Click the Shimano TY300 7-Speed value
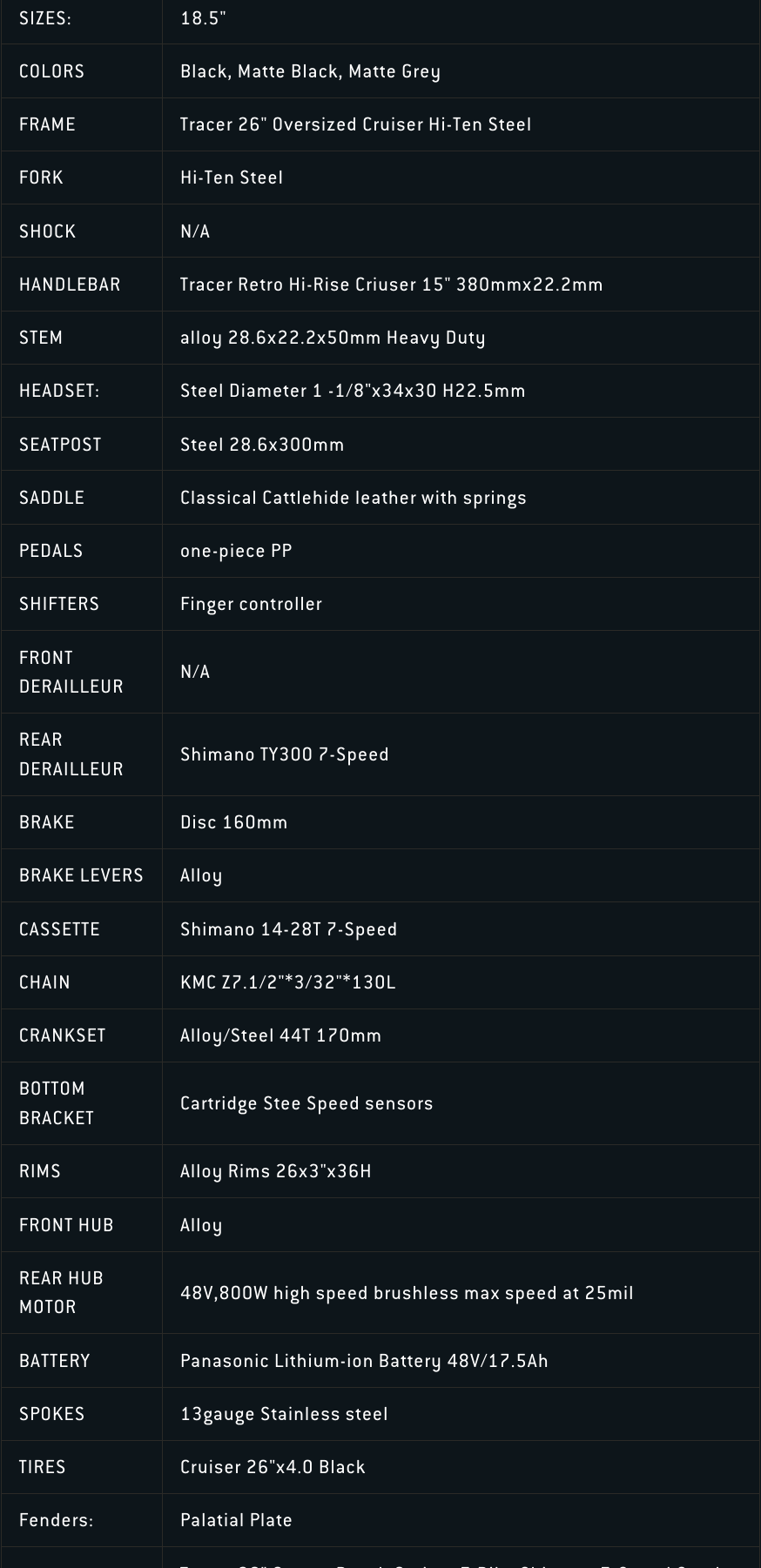Screen dimensions: 761x1568 (x=284, y=754)
